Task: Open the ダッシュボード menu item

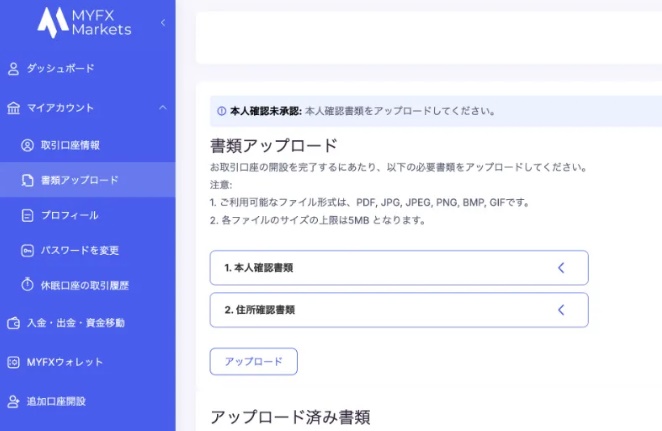Action: pyautogui.click(x=60, y=69)
